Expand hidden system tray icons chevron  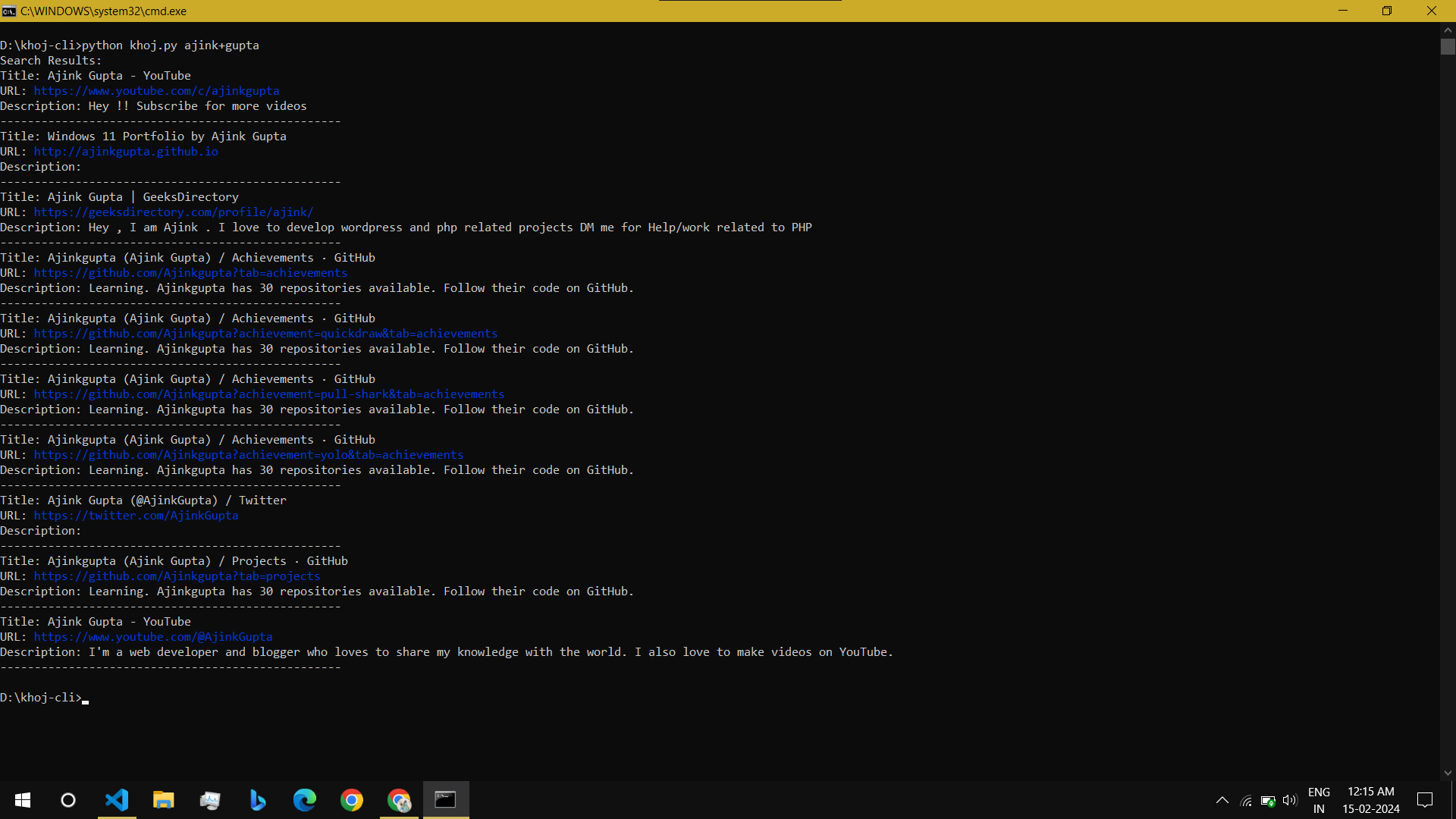(1222, 800)
